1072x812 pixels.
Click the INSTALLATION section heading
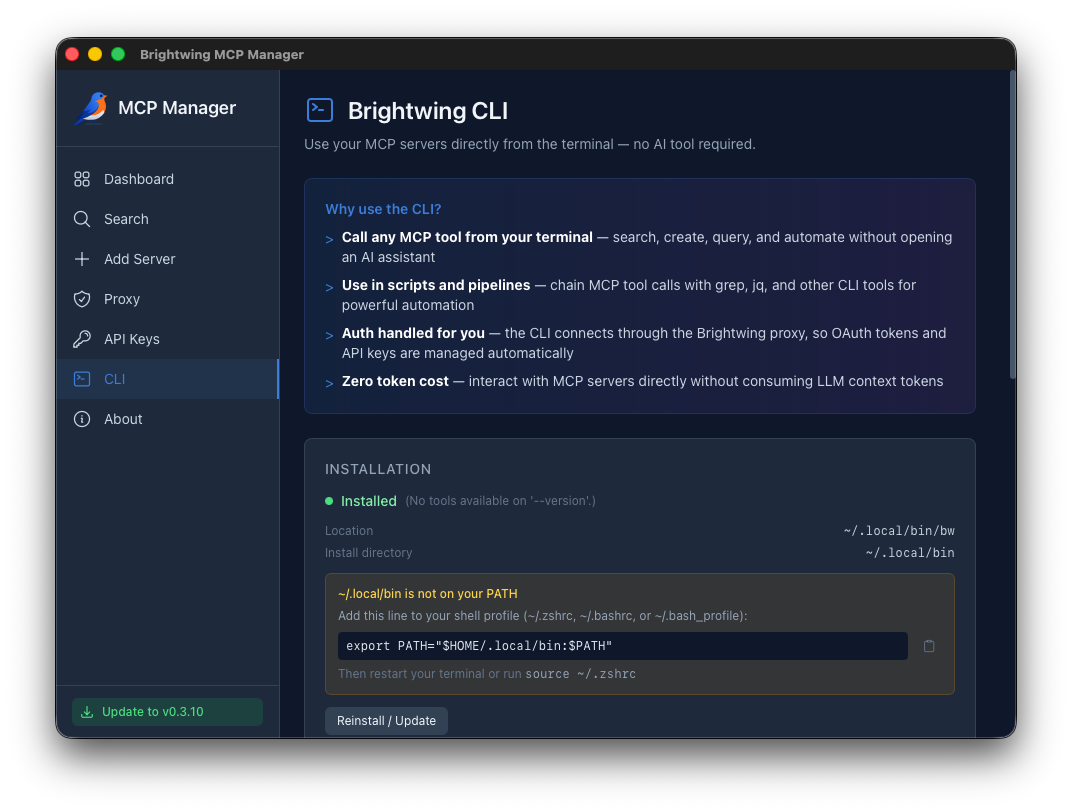pos(378,470)
